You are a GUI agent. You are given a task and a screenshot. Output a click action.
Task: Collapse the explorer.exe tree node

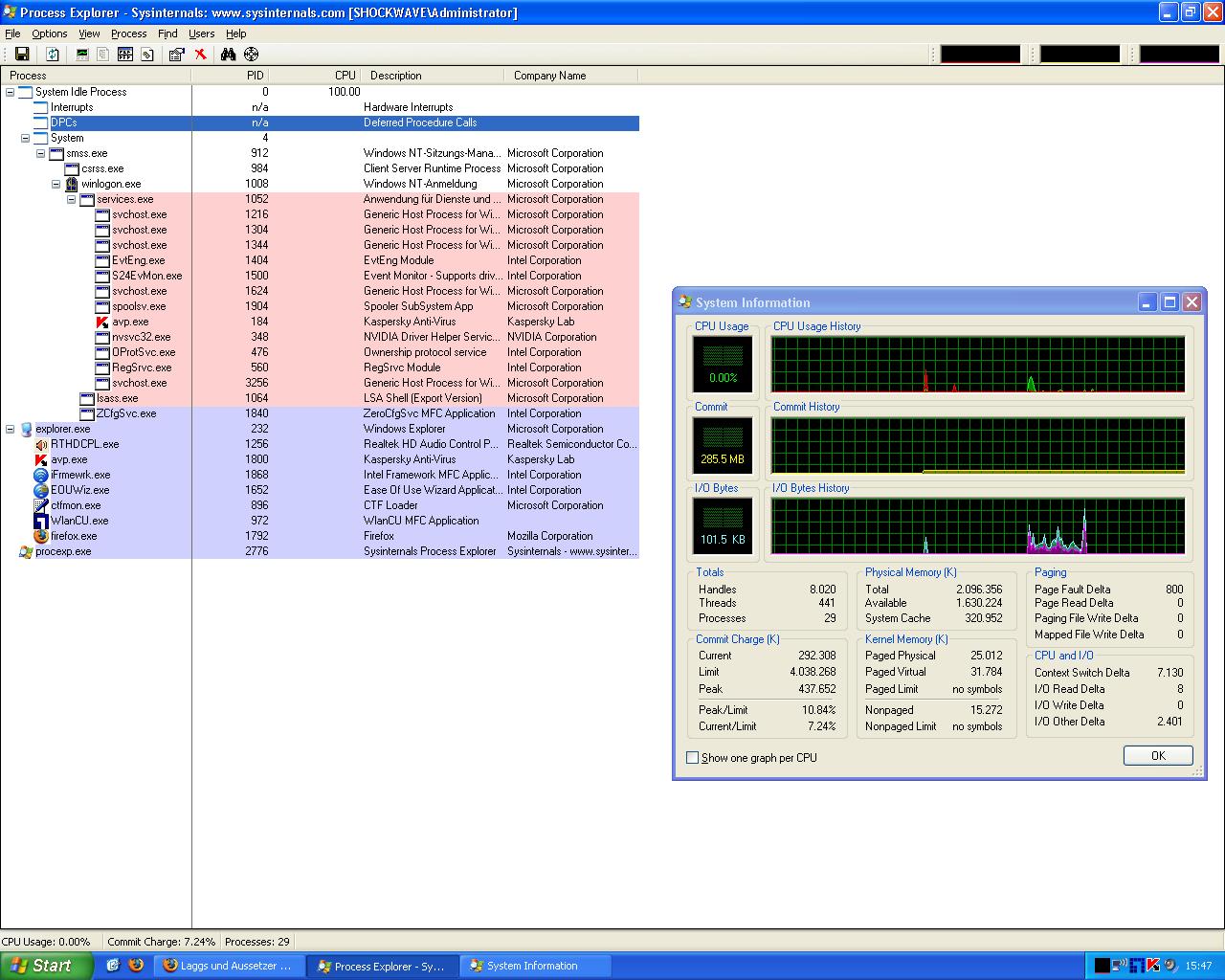[11, 429]
